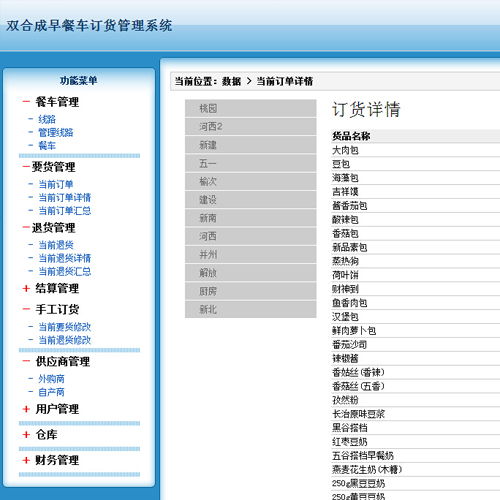
Task: Select the 解放 route tab
Action: tap(251, 273)
